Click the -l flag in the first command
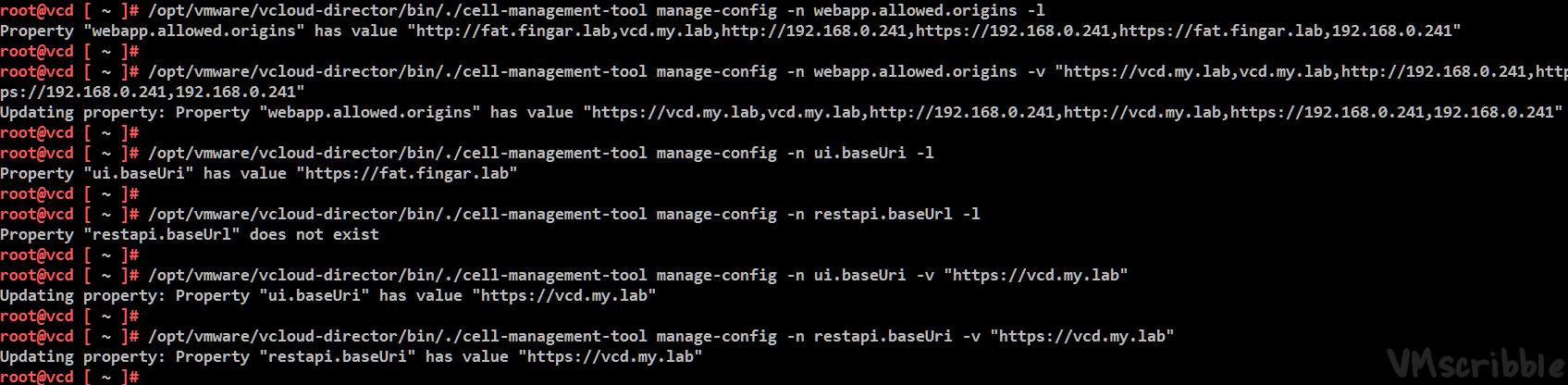 pos(1035,10)
